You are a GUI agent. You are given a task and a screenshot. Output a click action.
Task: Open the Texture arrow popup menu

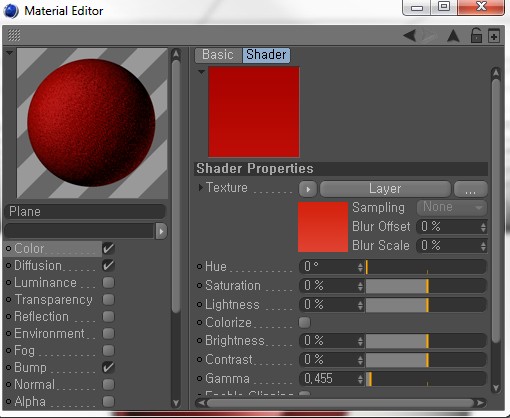[308, 189]
